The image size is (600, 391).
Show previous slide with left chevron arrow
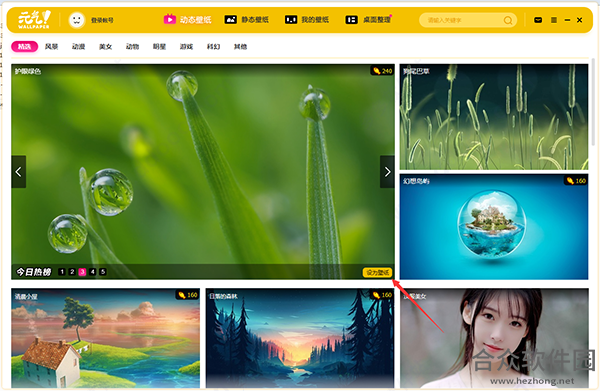[x=18, y=172]
